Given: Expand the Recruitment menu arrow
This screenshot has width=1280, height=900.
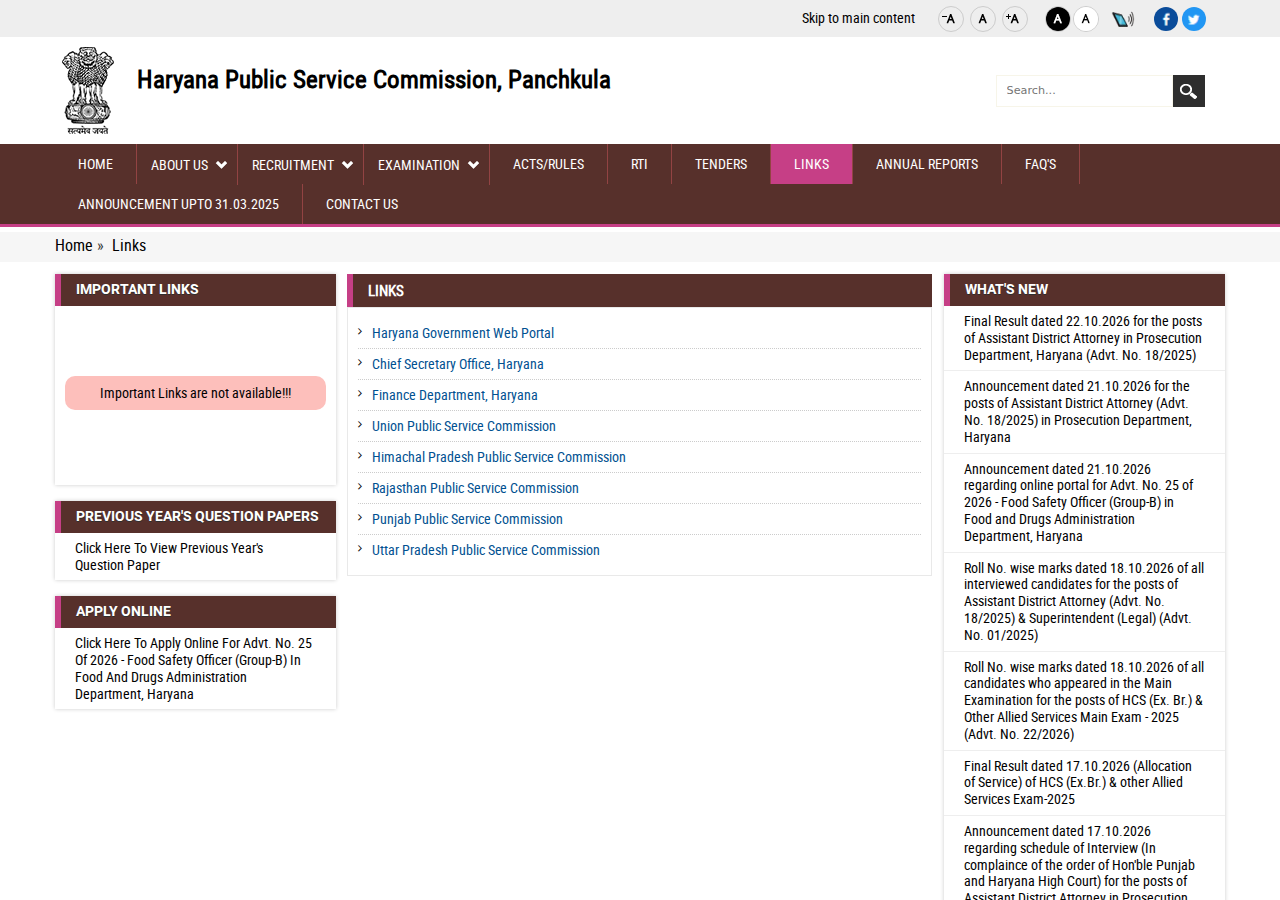Looking at the screenshot, I should (347, 165).
